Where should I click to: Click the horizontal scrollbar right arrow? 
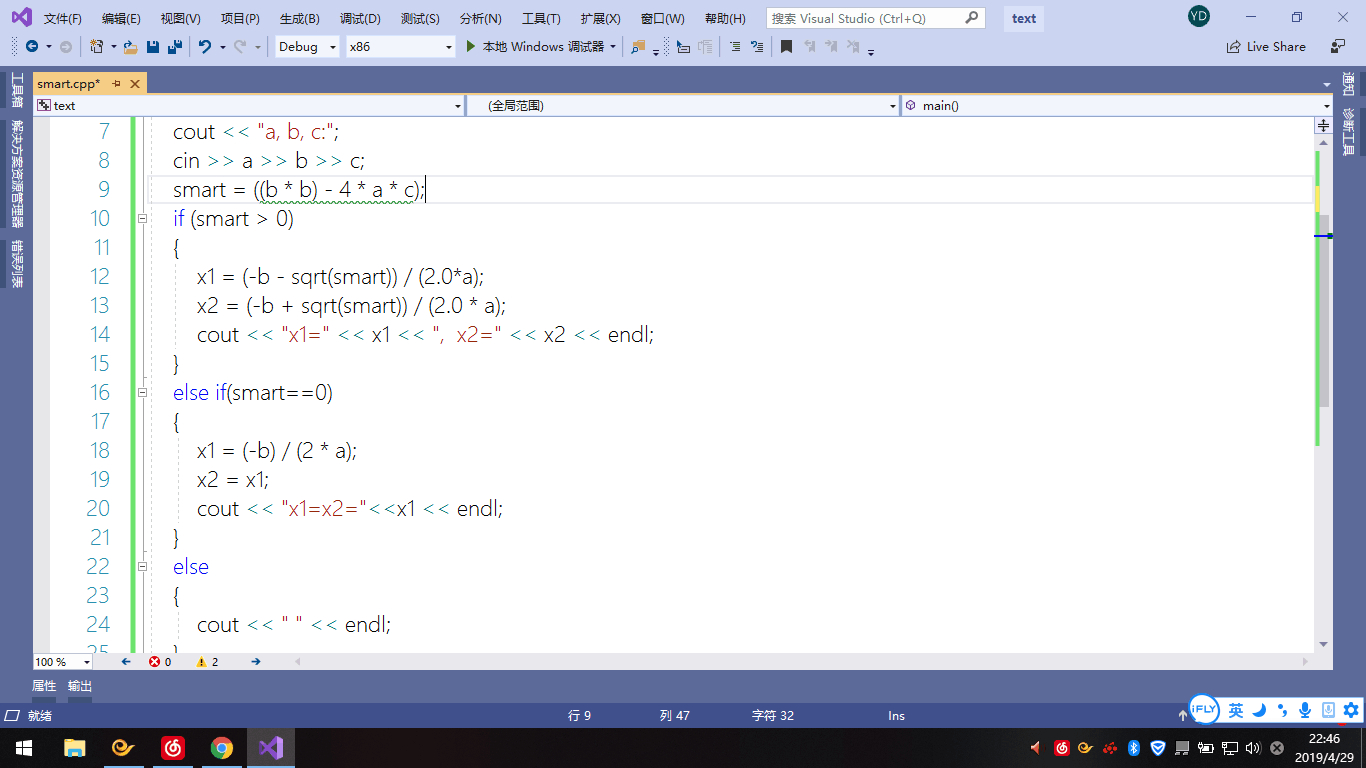[x=1303, y=661]
